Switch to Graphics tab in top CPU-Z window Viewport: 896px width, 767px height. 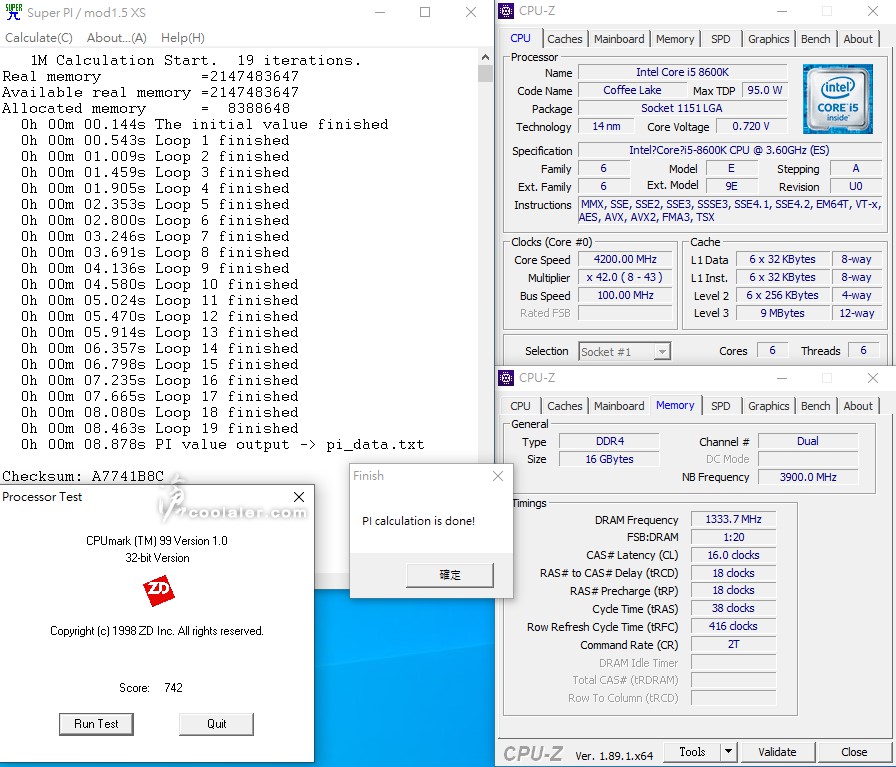point(769,39)
